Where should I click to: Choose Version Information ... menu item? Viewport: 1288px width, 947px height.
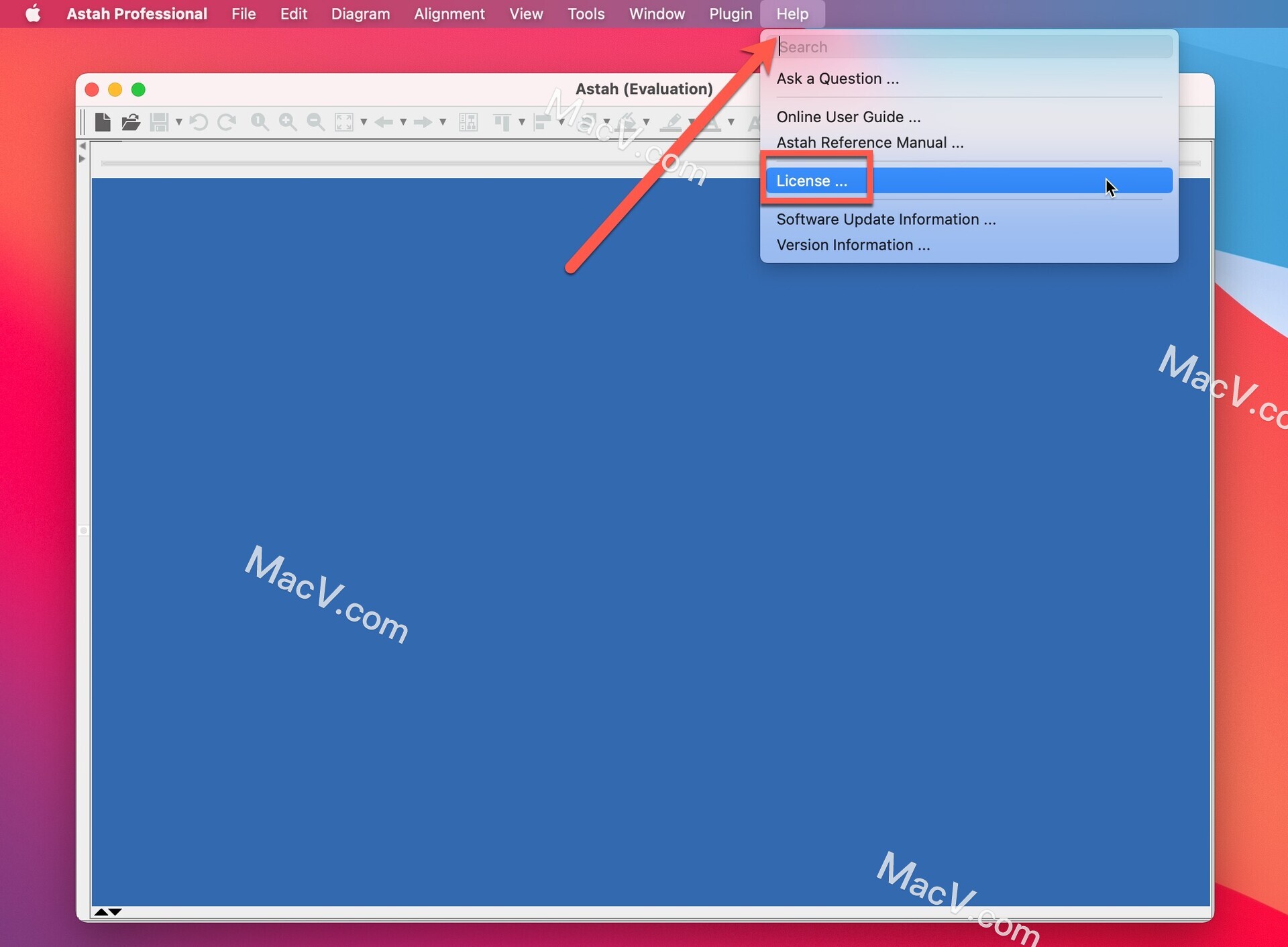pyautogui.click(x=969, y=245)
